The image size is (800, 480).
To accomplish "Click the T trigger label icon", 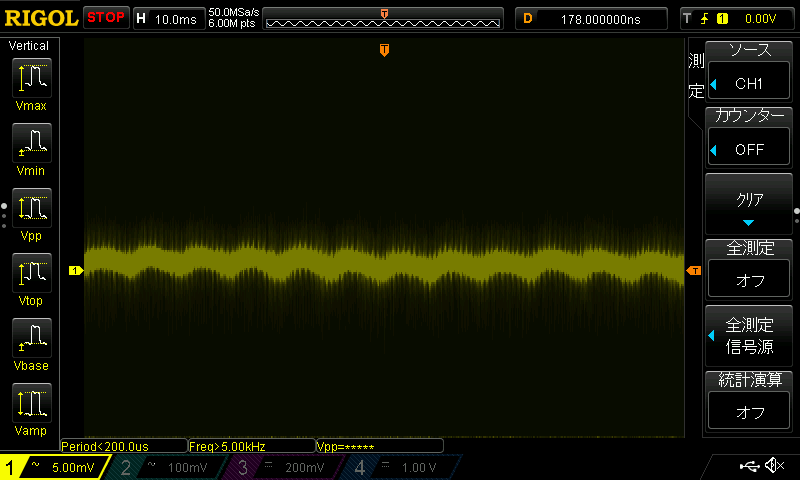I will (687, 18).
